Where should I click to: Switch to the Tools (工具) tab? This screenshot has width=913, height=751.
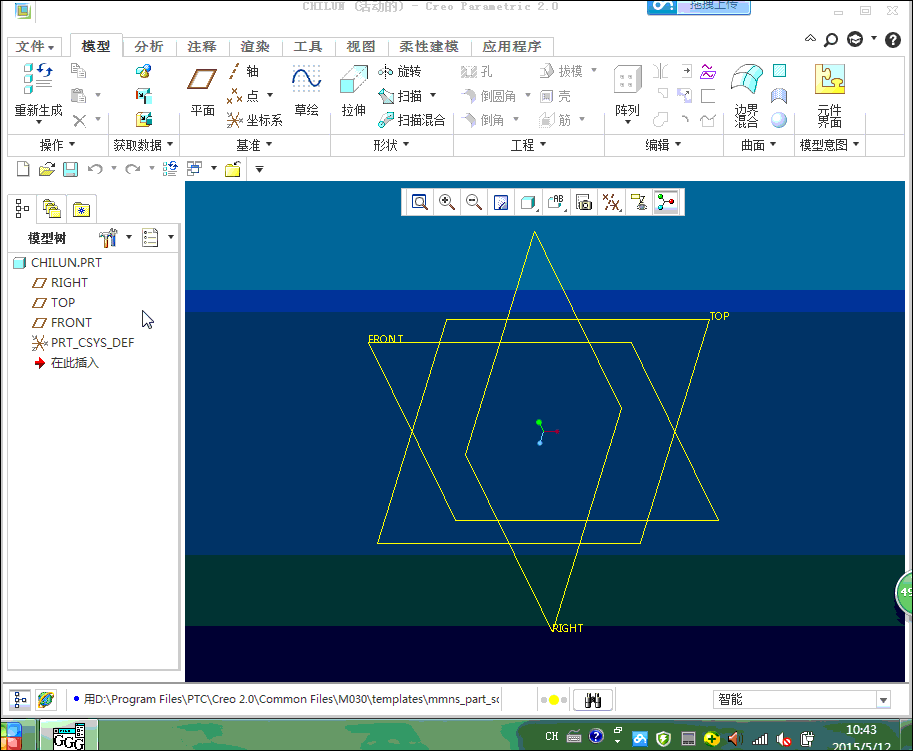click(x=308, y=47)
